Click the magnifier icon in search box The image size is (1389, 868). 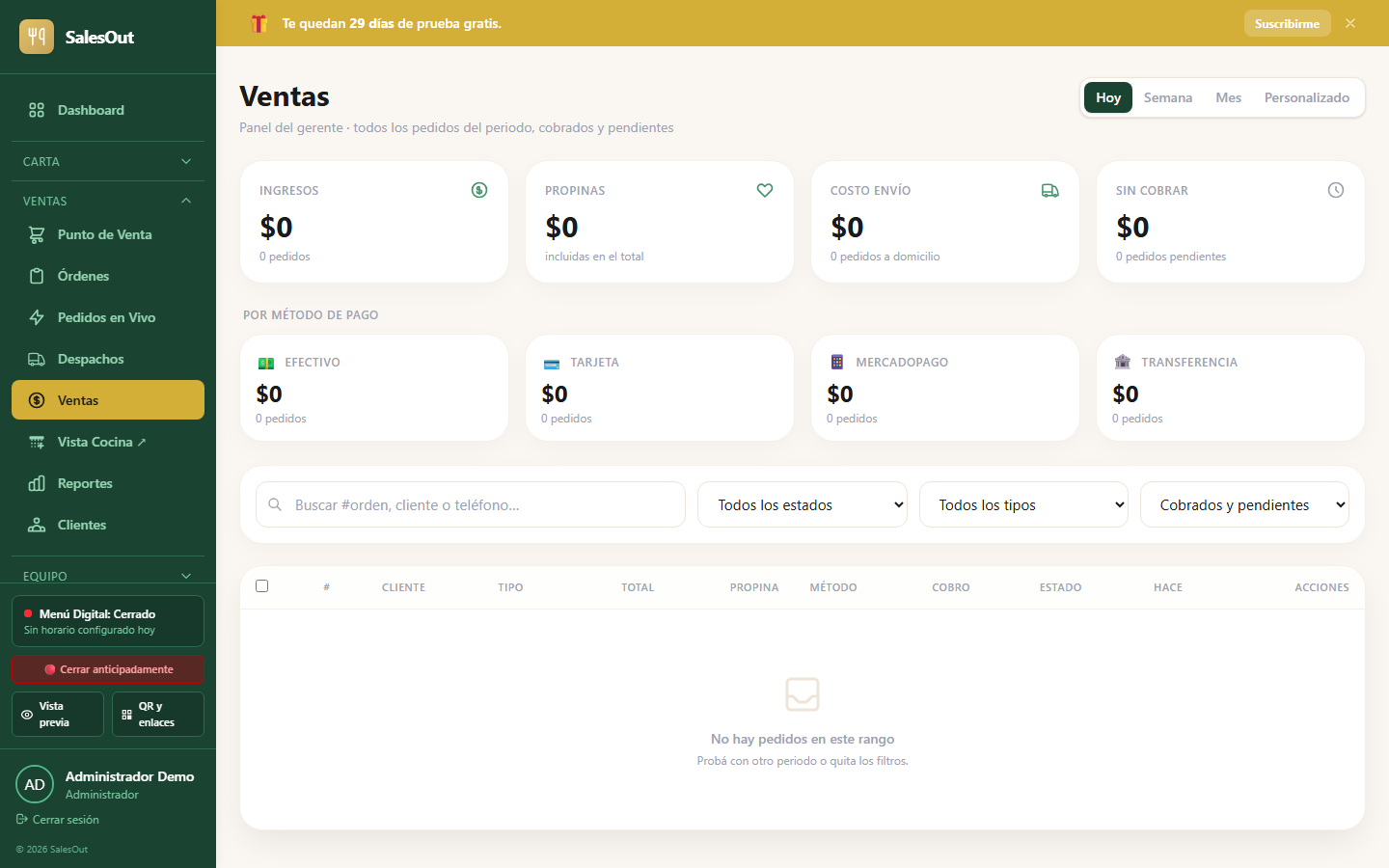tap(275, 504)
